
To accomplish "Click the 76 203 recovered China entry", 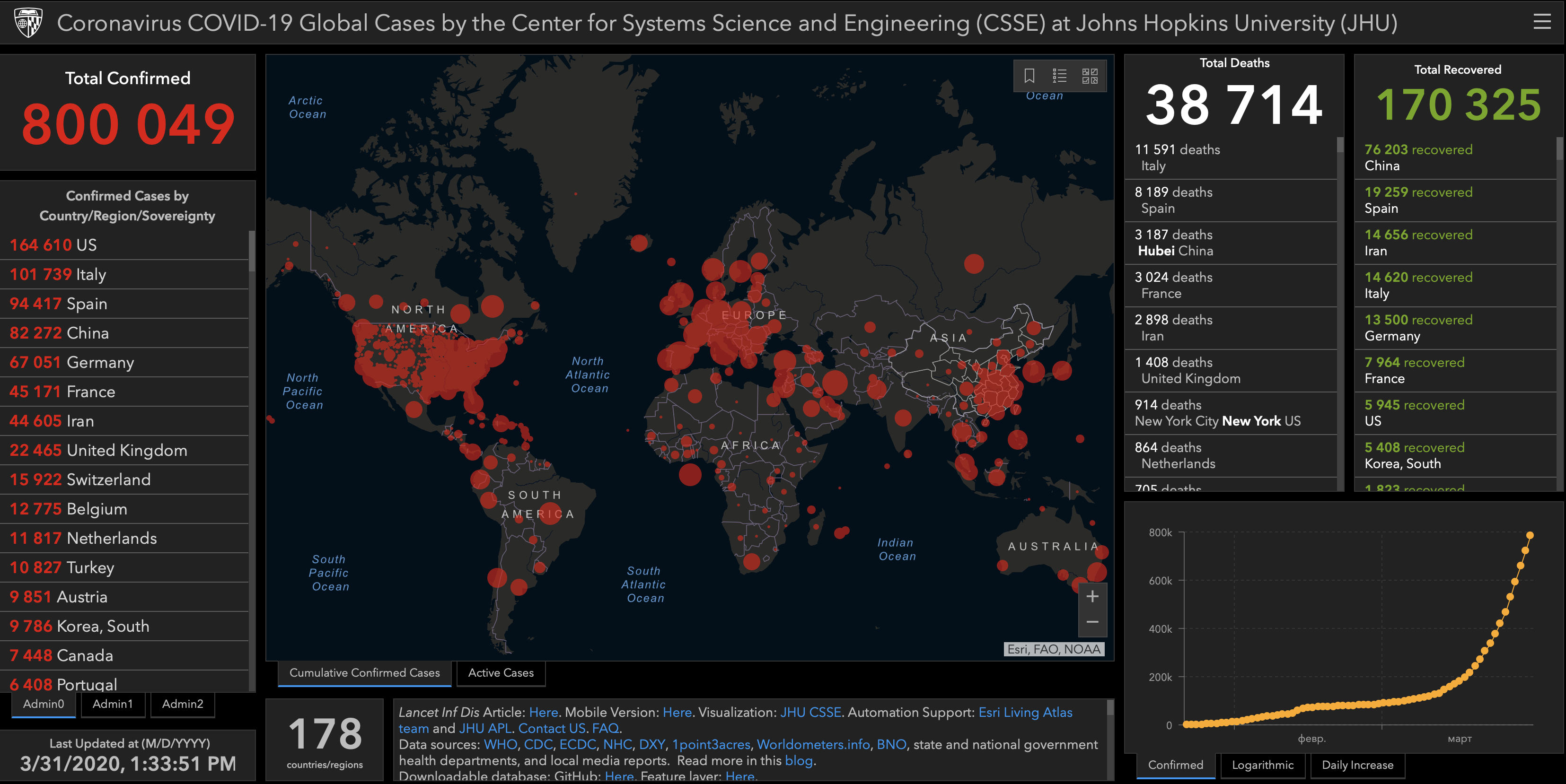I will 1455,157.
